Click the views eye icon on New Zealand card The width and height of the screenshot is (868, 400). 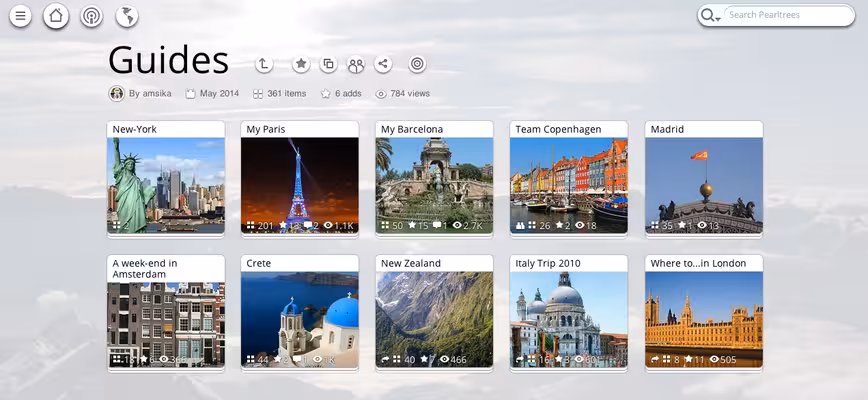coord(445,360)
